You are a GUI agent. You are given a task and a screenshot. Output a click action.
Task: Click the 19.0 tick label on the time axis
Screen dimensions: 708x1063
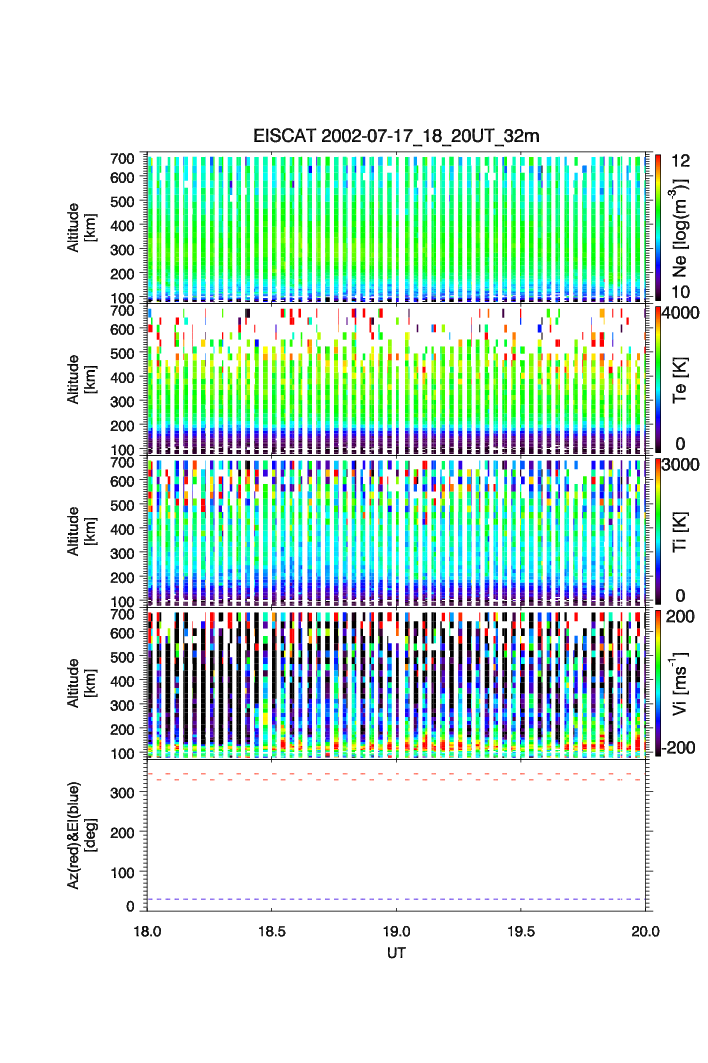[396, 931]
